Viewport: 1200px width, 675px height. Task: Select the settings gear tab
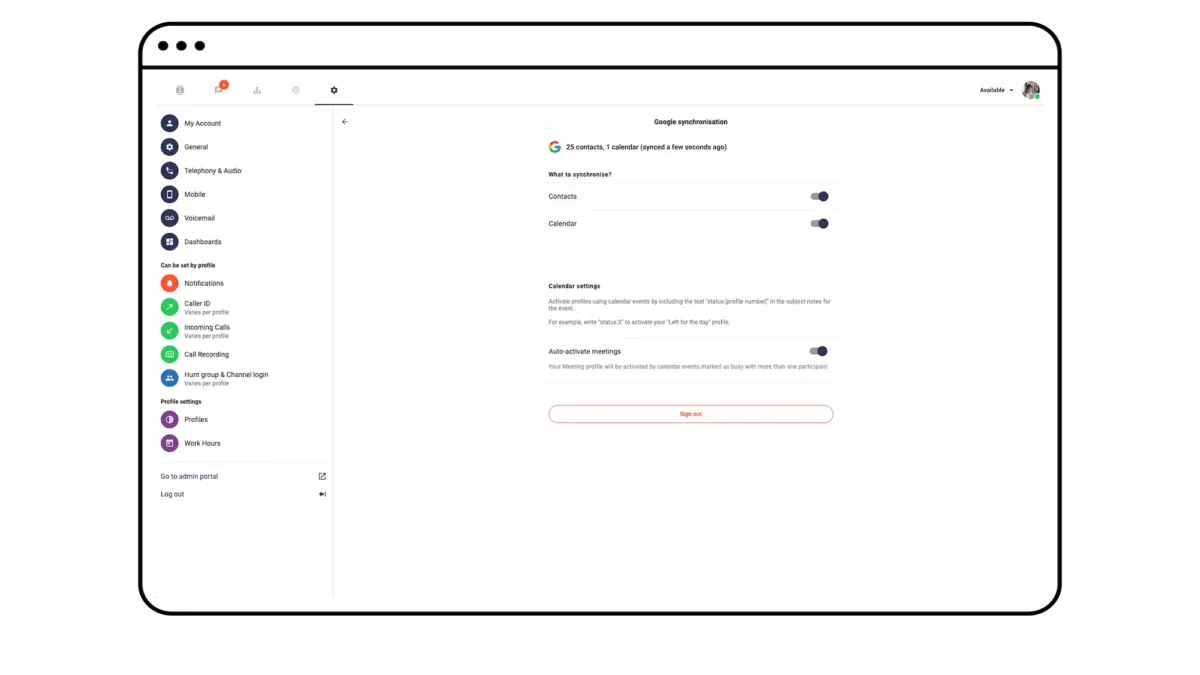pyautogui.click(x=334, y=90)
